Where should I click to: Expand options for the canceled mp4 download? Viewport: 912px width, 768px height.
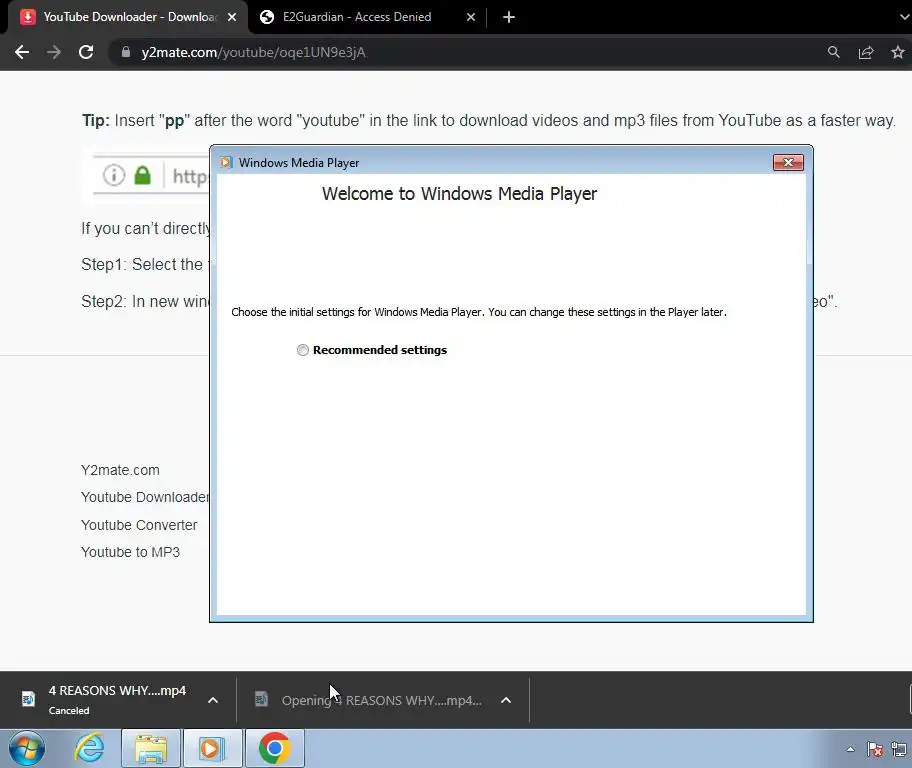pos(213,700)
